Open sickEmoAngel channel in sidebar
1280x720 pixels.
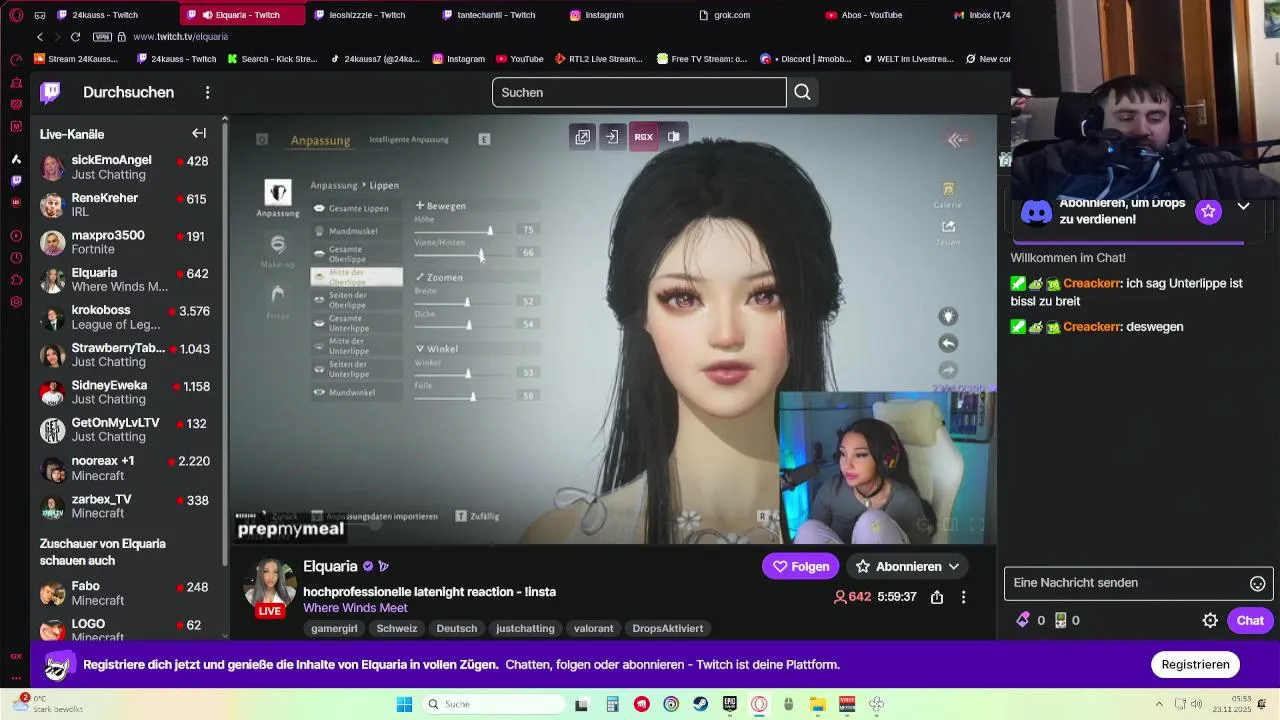tap(125, 167)
